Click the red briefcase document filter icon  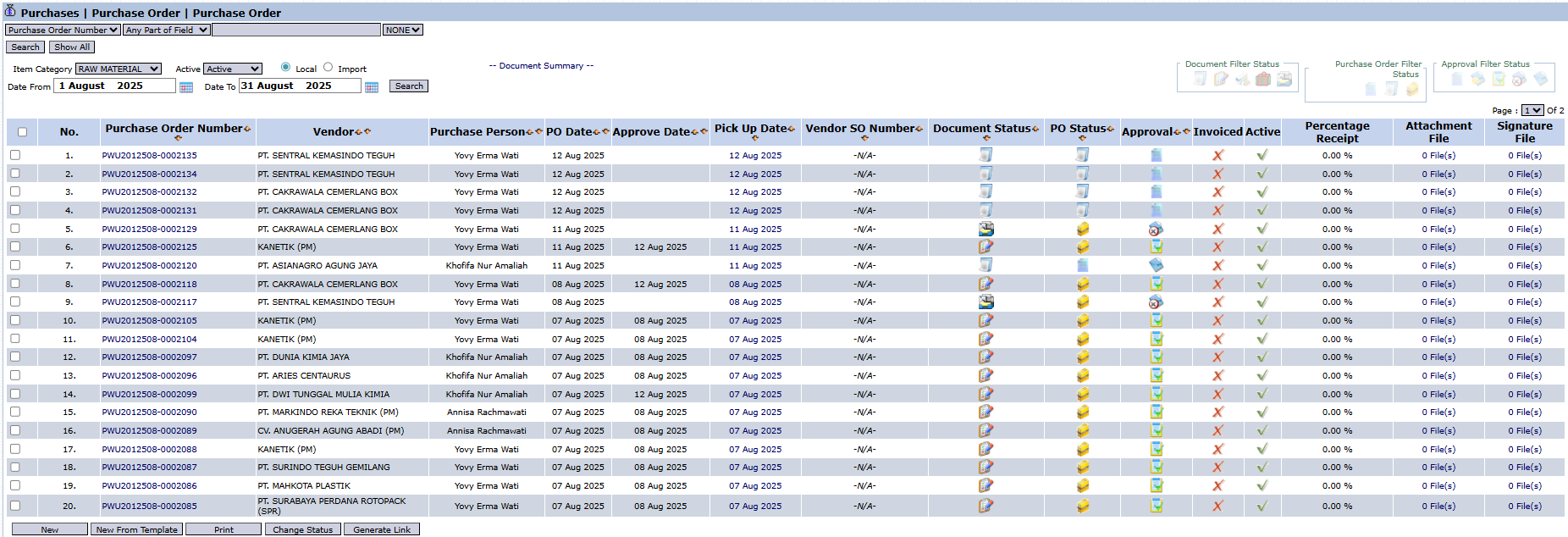click(x=1263, y=80)
